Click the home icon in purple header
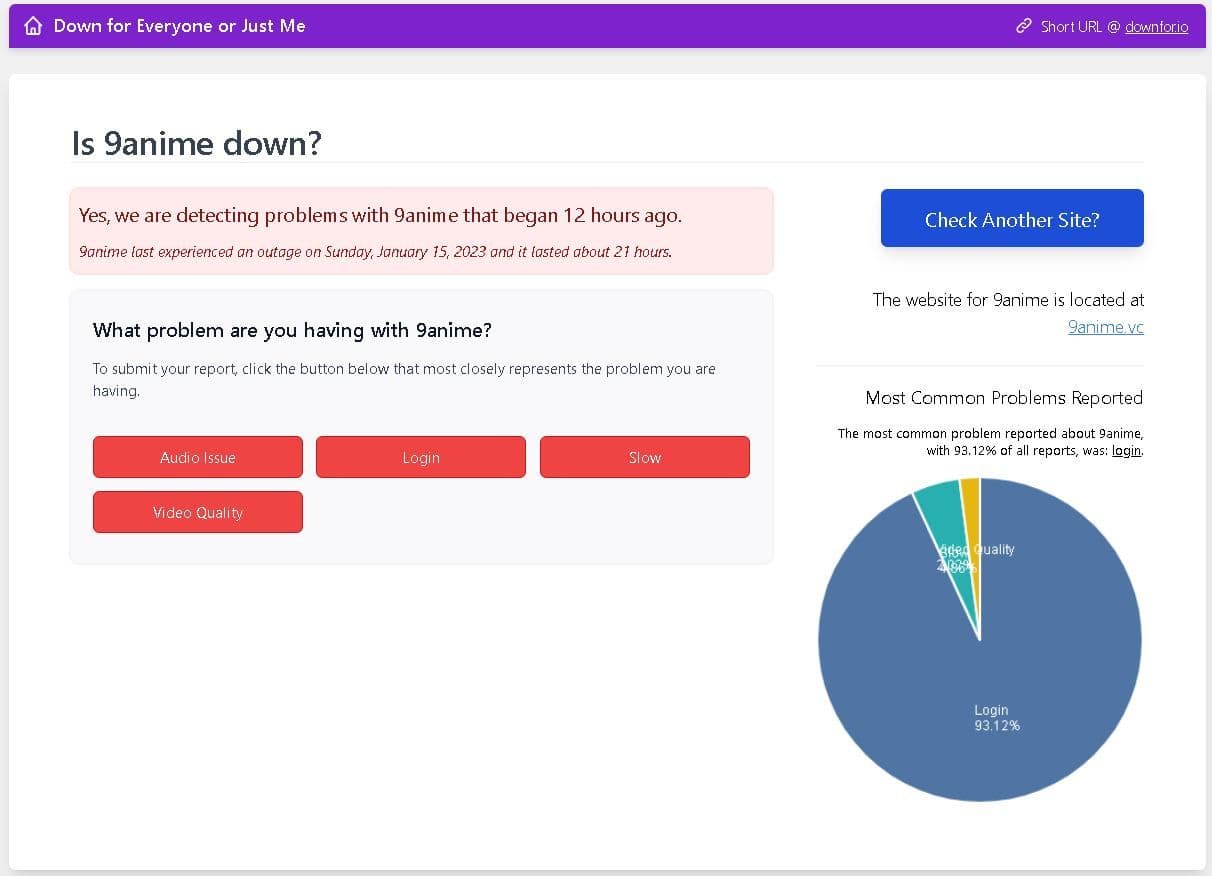The height and width of the screenshot is (876, 1212). pos(33,26)
